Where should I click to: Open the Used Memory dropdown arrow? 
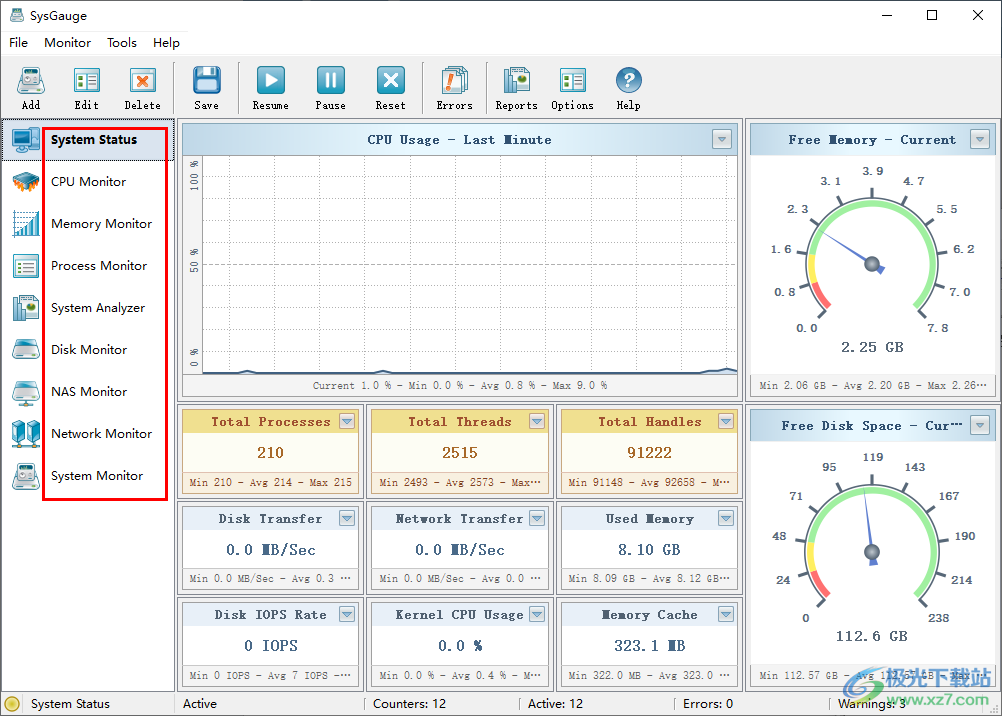click(x=725, y=518)
